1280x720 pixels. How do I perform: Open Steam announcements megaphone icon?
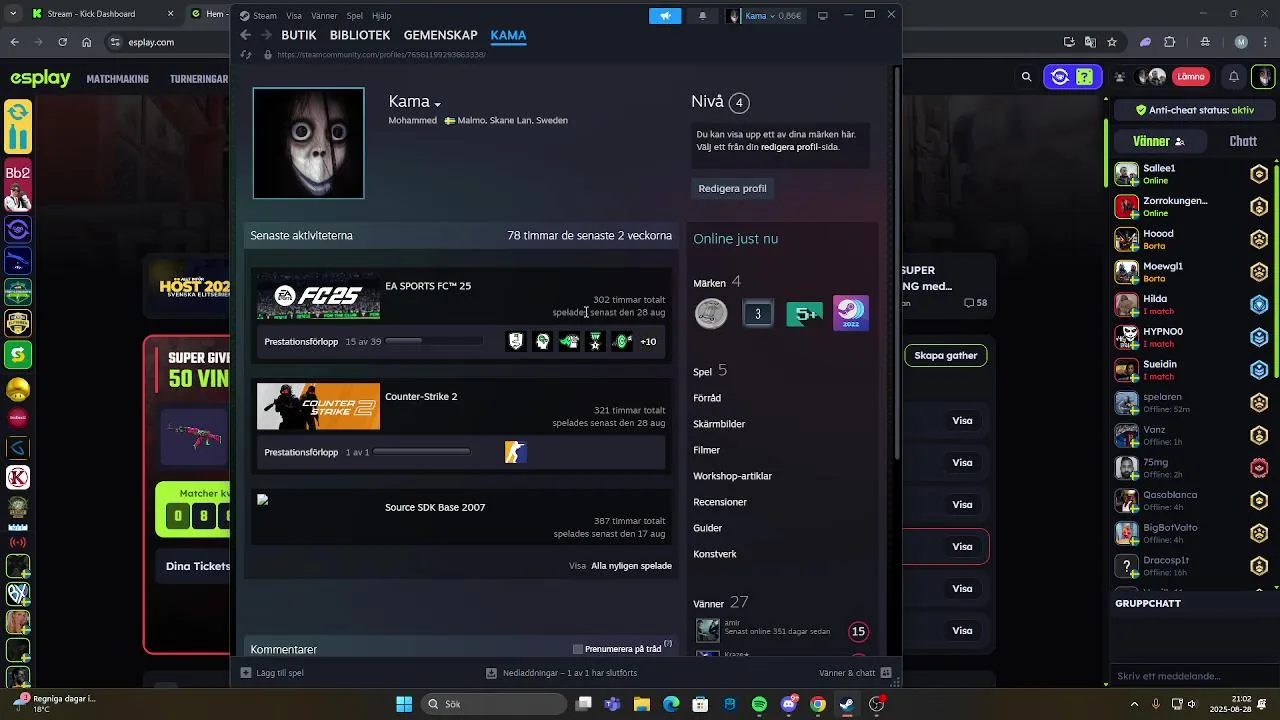(665, 16)
